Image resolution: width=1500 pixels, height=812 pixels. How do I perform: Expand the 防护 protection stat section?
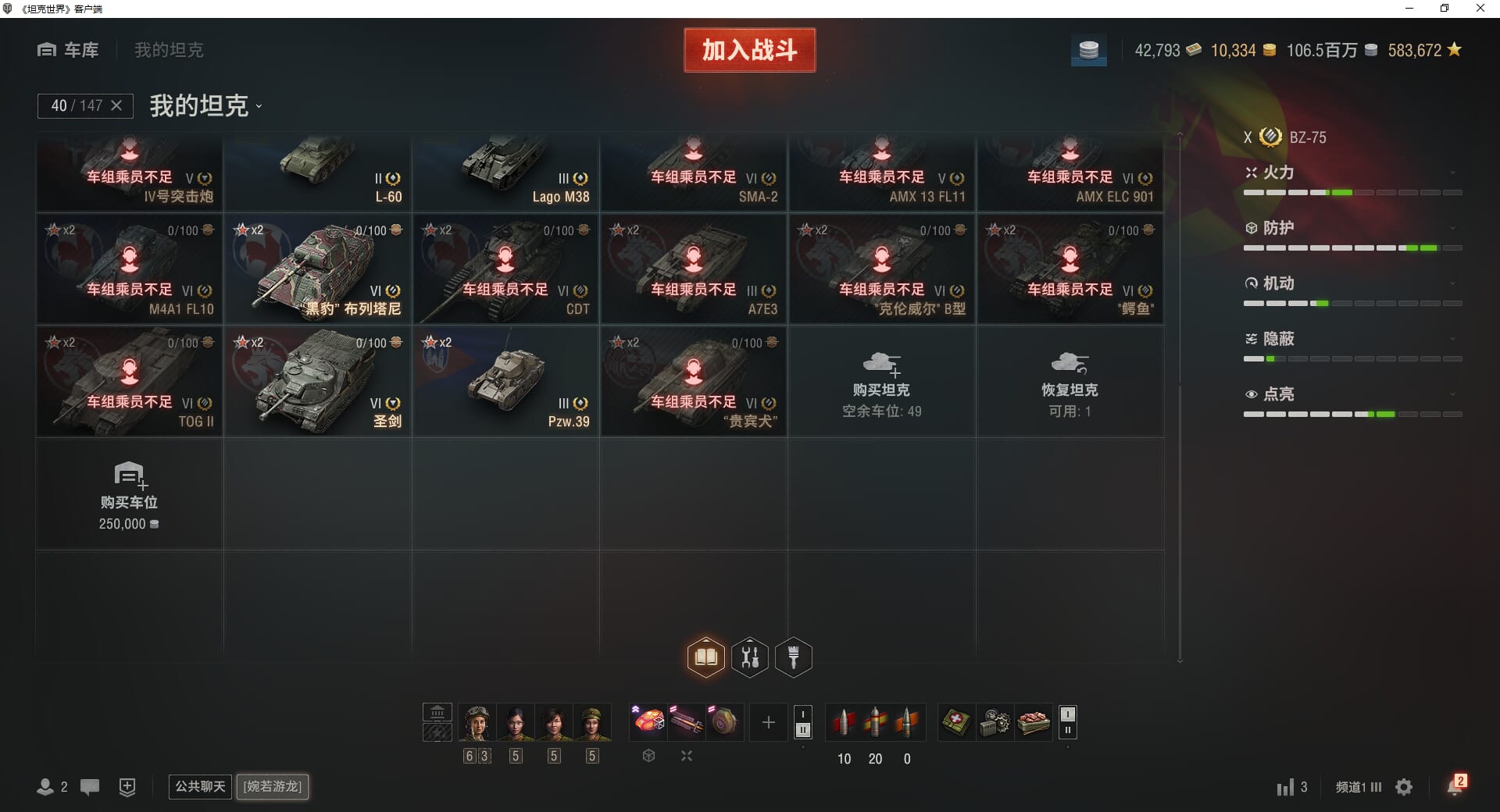[x=1352, y=228]
